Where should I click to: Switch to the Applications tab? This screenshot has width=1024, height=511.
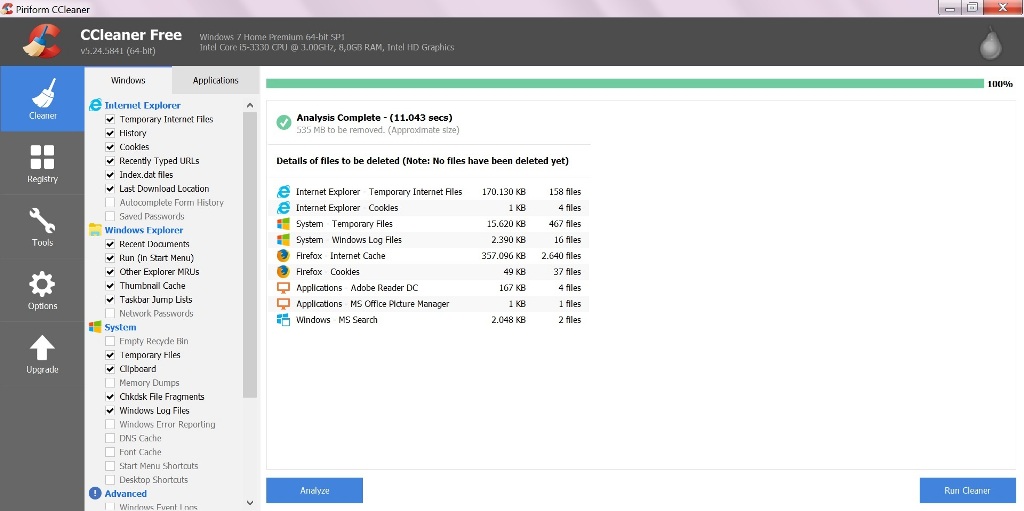pyautogui.click(x=216, y=80)
